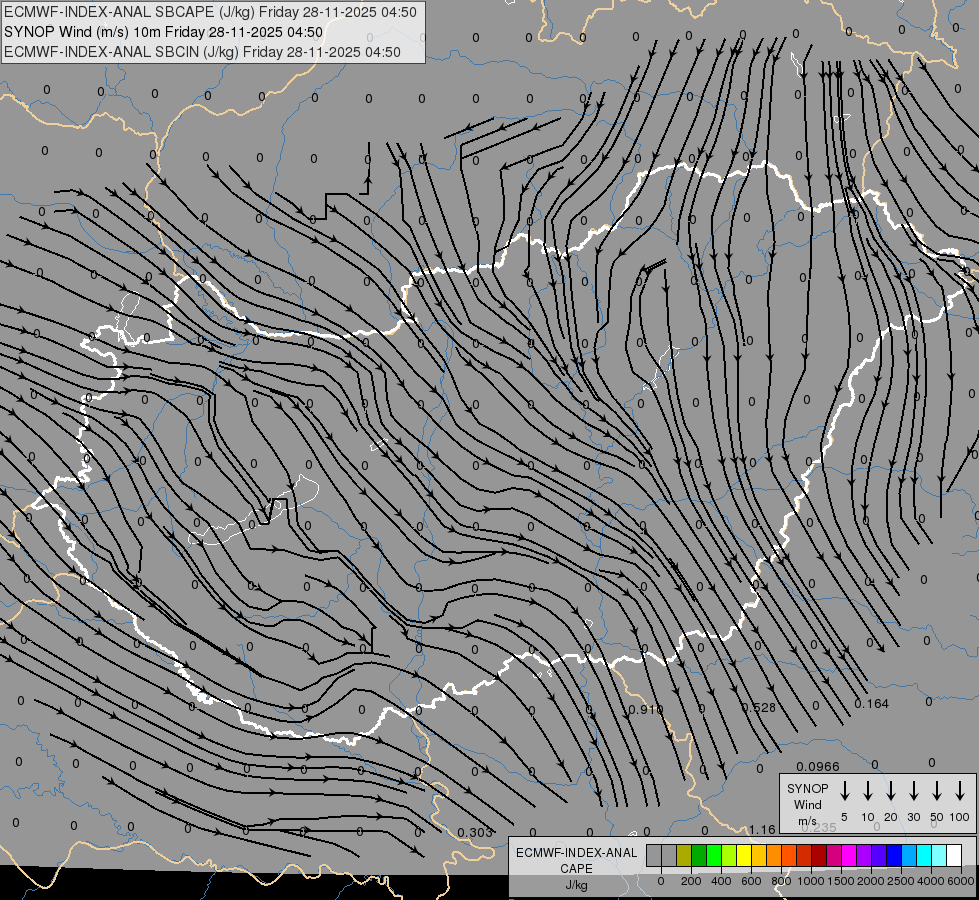Click the J/kg unit in color legend

click(576, 885)
